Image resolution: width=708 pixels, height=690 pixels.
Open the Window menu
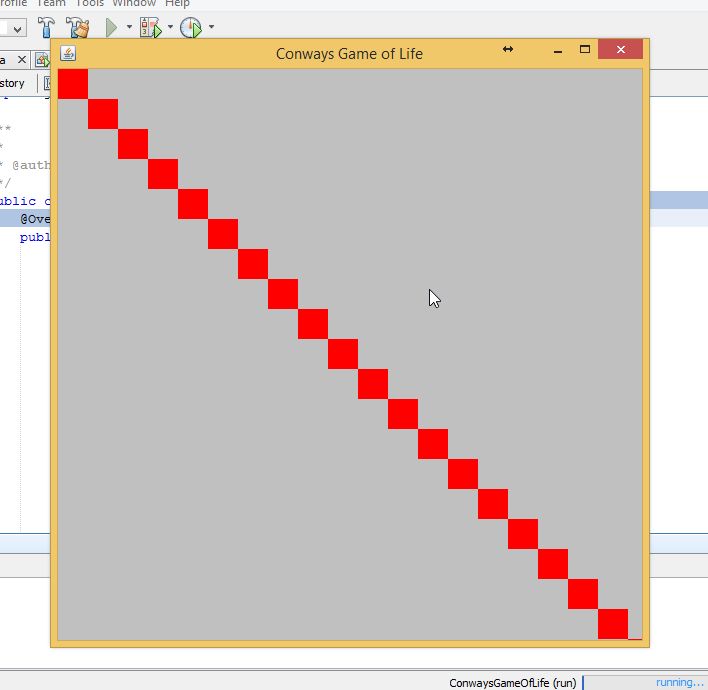[134, 4]
